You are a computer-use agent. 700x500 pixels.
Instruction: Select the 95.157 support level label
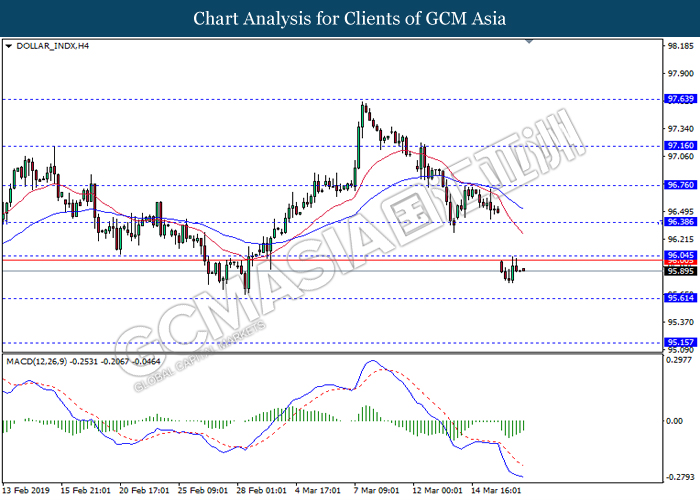tap(680, 342)
